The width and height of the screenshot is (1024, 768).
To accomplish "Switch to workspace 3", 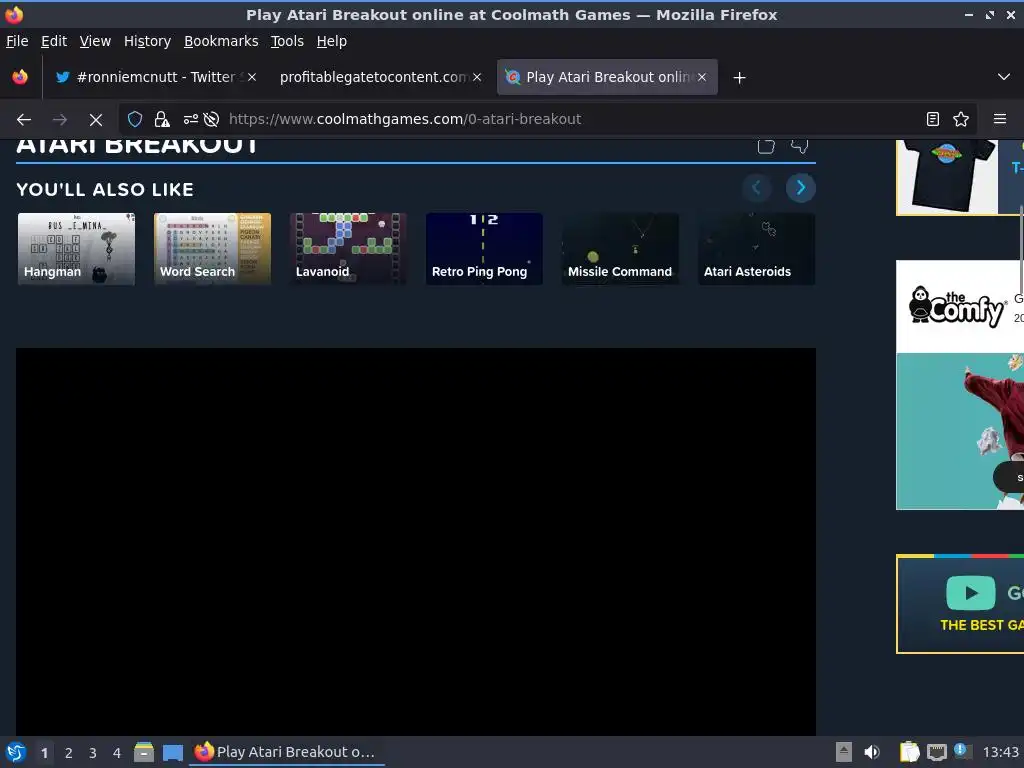I will pyautogui.click(x=93, y=753).
